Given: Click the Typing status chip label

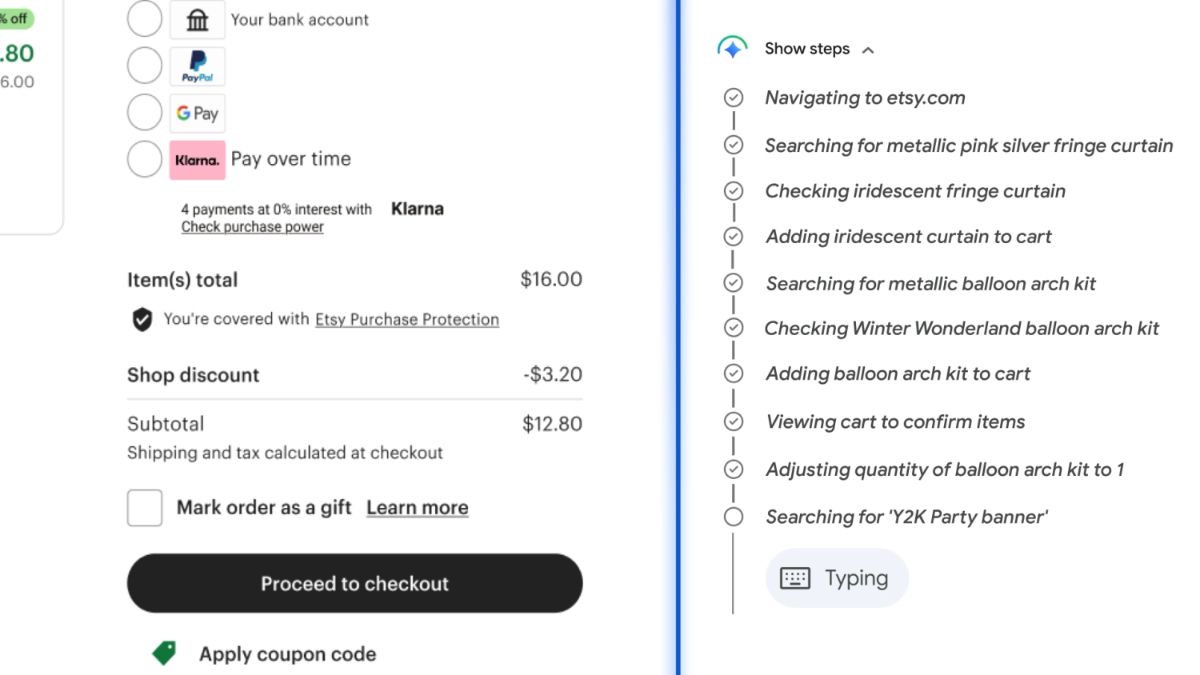Looking at the screenshot, I should coord(856,578).
